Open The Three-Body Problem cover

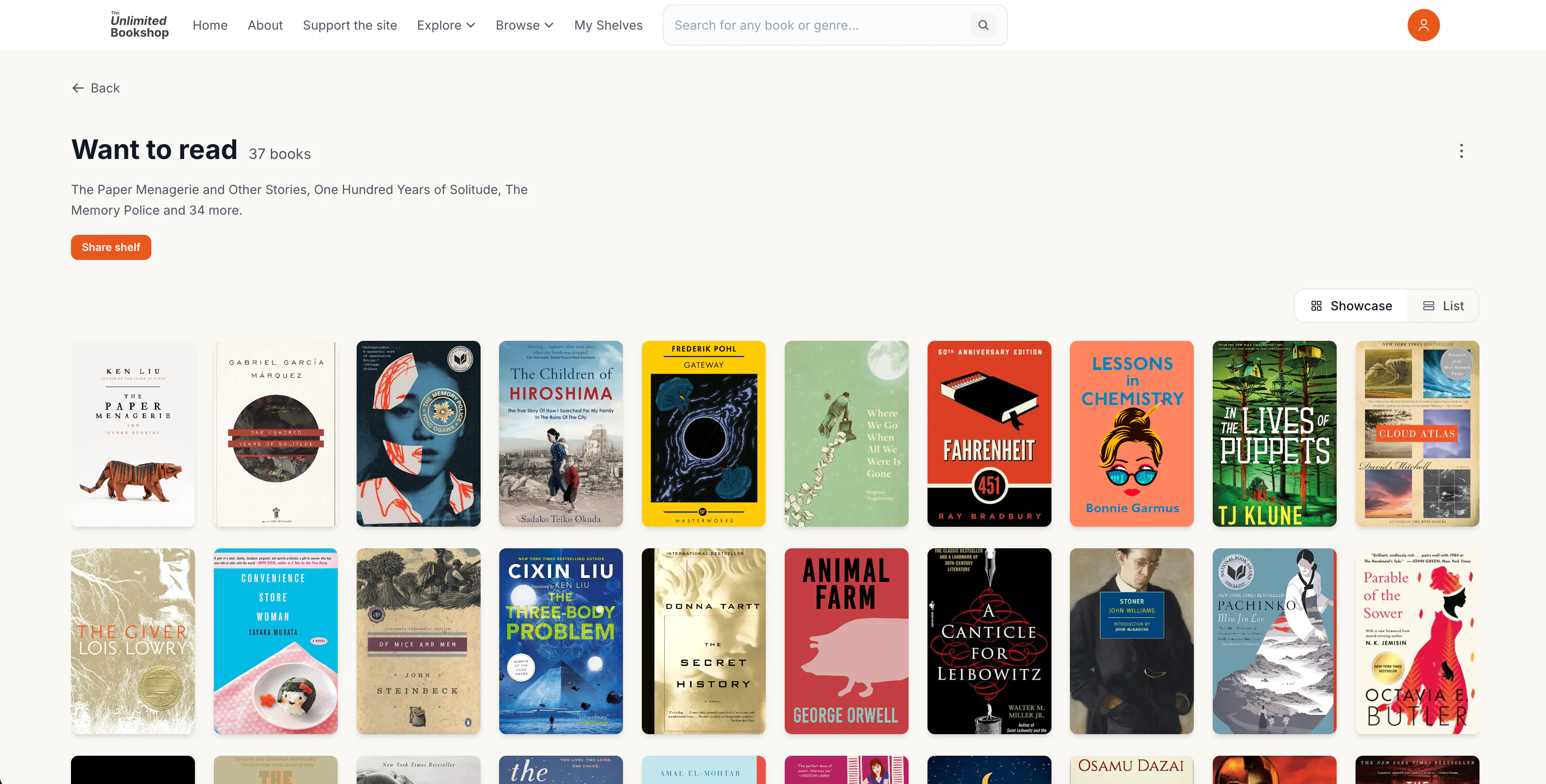pos(561,641)
